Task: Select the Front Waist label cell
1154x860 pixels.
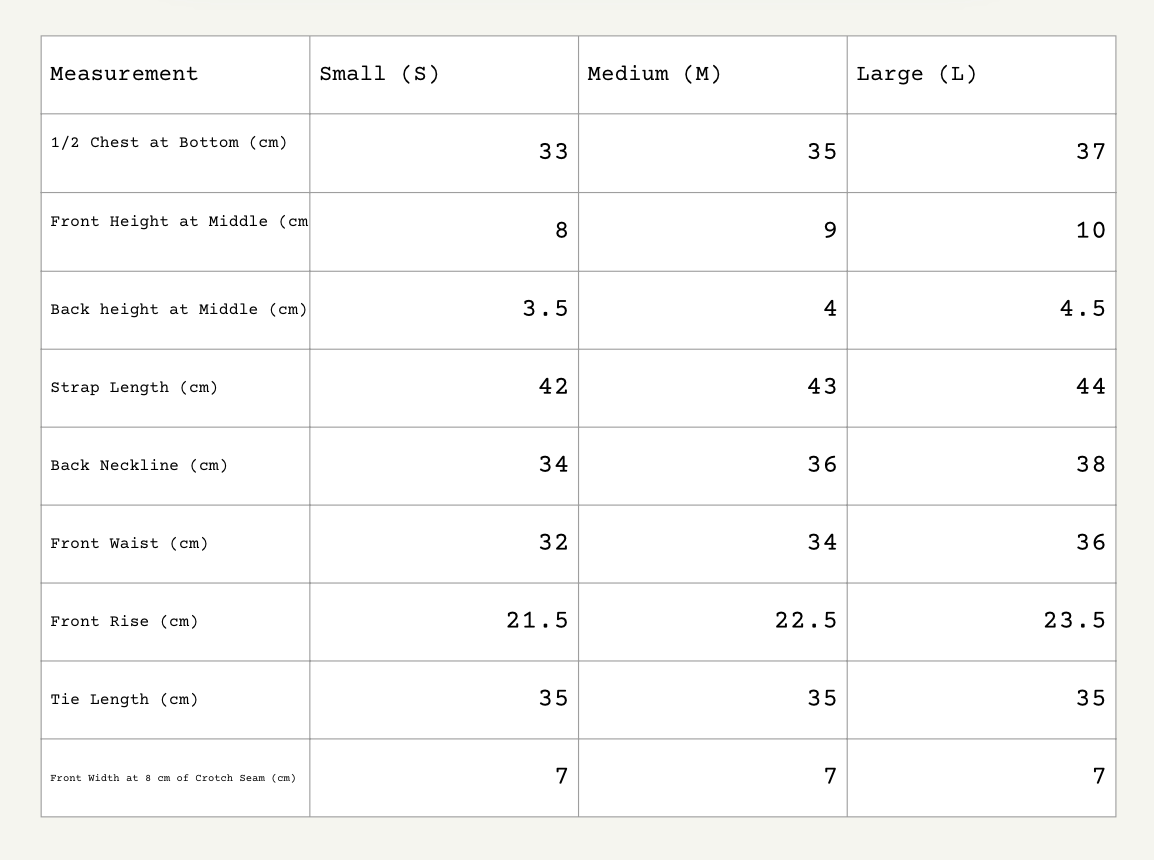Action: 129,543
